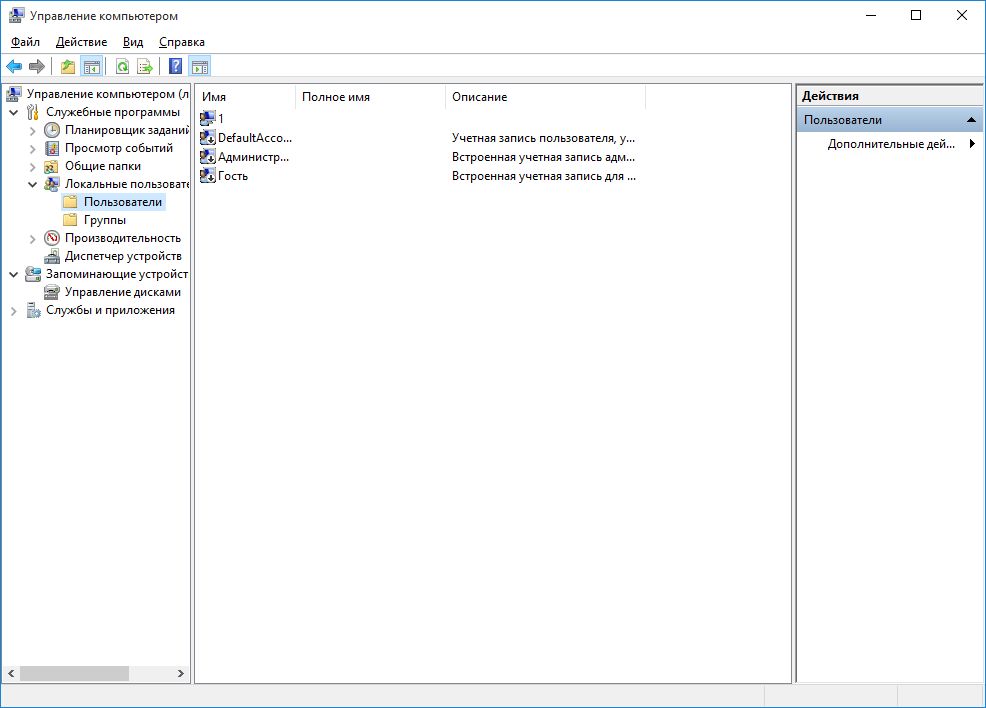Click the blue Back arrow in toolbar
The image size is (986, 708).
[14, 67]
